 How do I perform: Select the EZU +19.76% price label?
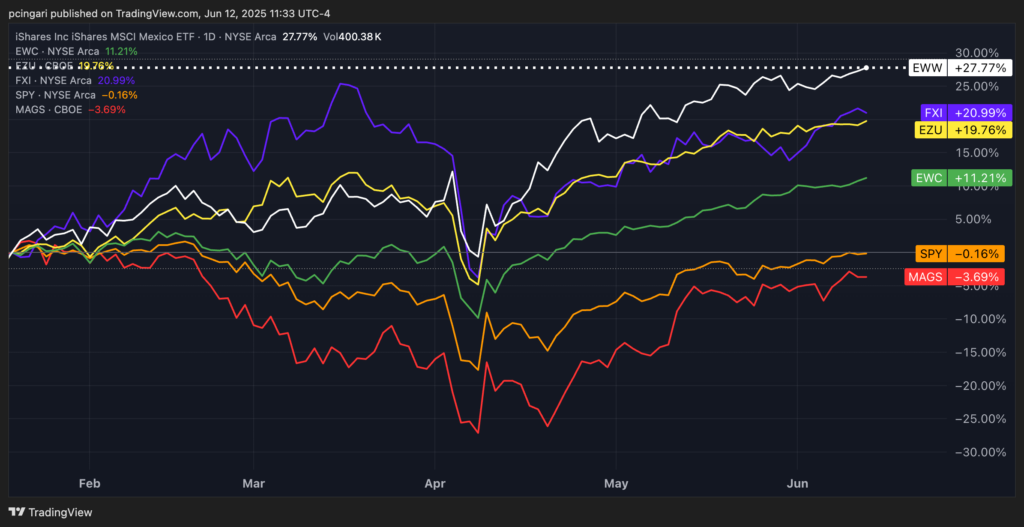coord(965,129)
